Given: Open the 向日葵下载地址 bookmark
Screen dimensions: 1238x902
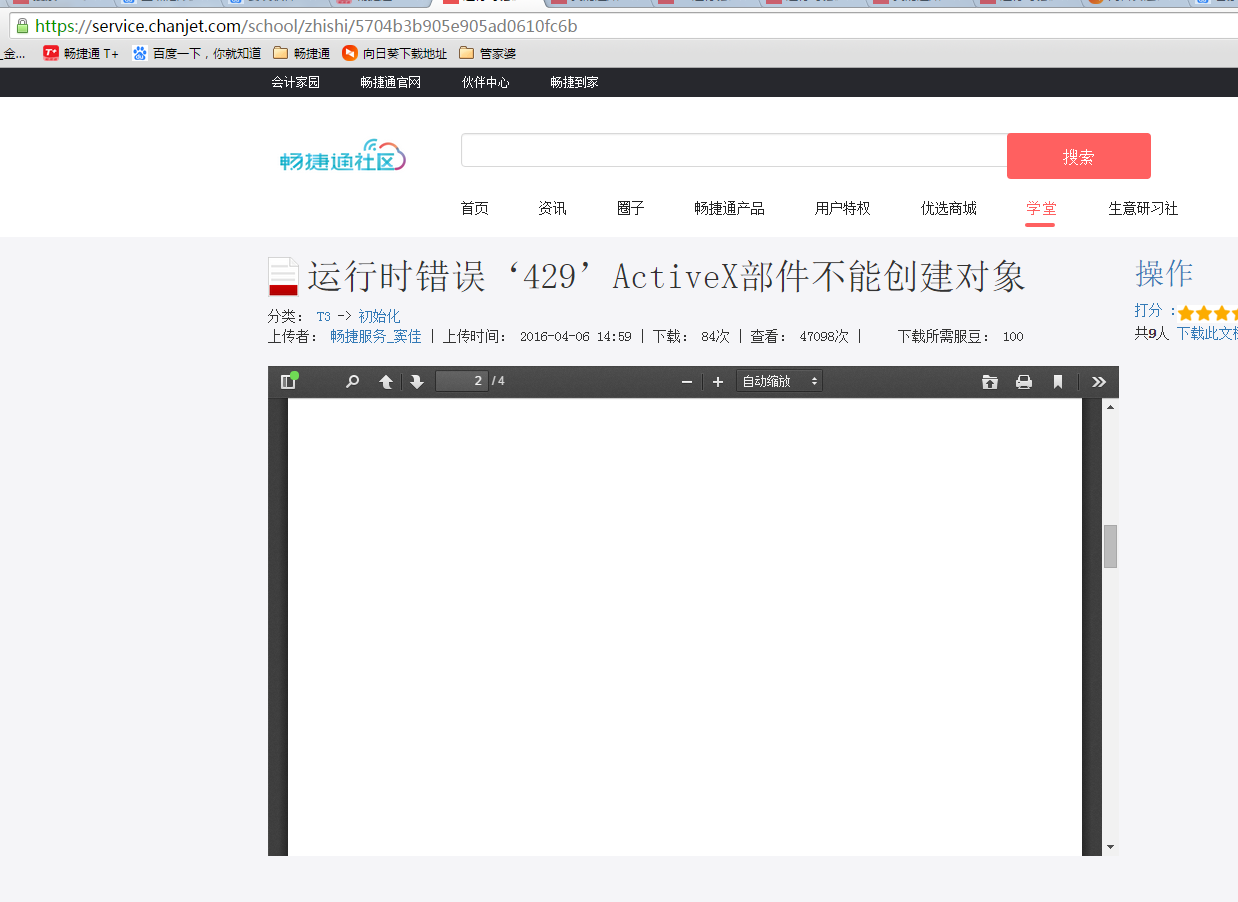Looking at the screenshot, I should [395, 53].
